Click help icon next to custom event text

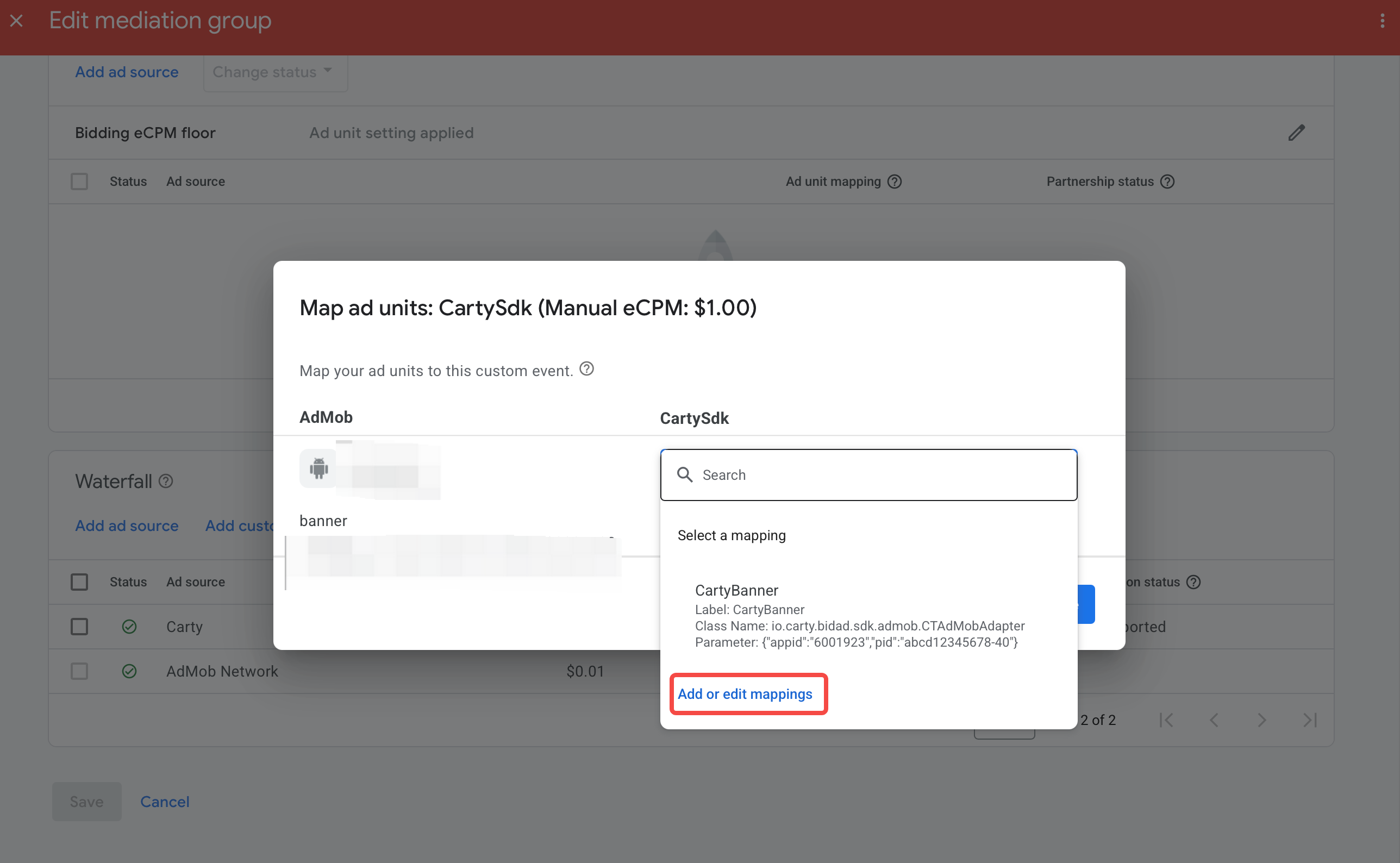pyautogui.click(x=586, y=368)
